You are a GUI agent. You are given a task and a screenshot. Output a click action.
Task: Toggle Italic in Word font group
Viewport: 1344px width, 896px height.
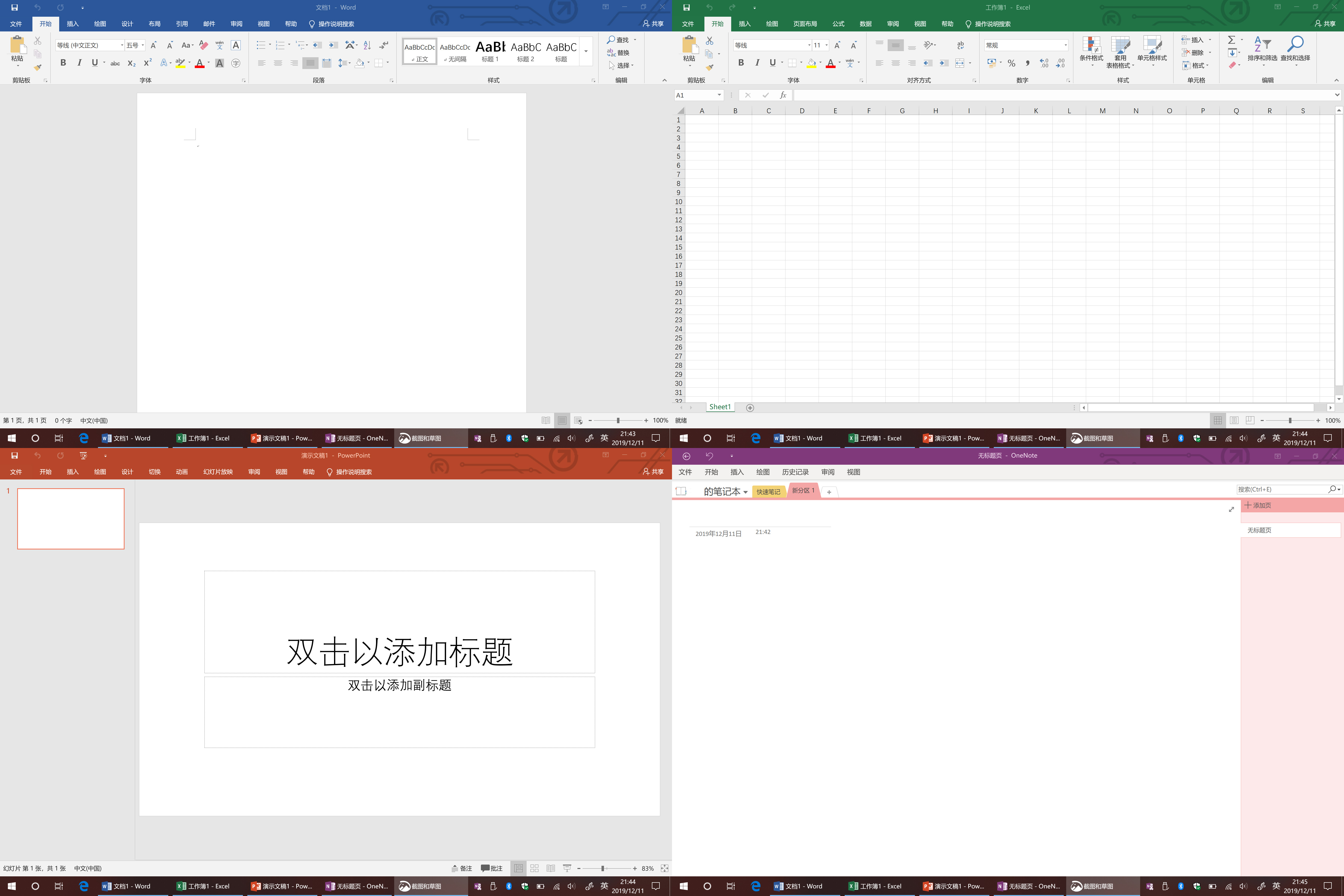[x=79, y=63]
